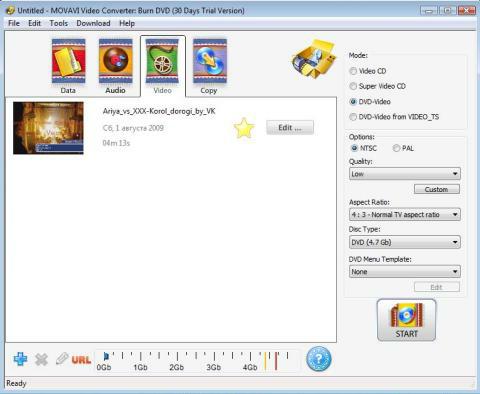Remove item with the gray X icon
This screenshot has height=394, width=480.
coord(41,359)
